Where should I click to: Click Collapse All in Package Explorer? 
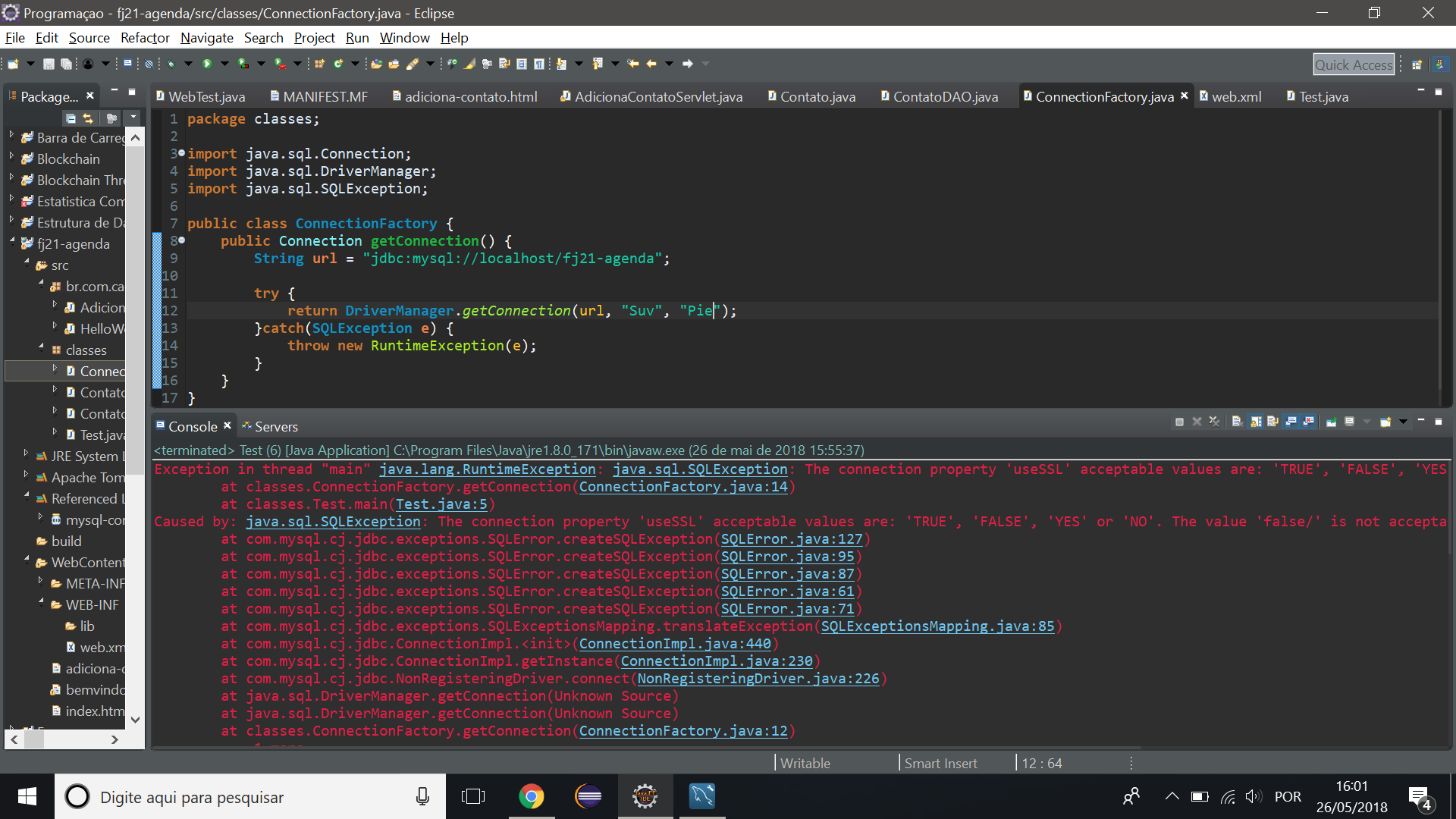(x=71, y=118)
